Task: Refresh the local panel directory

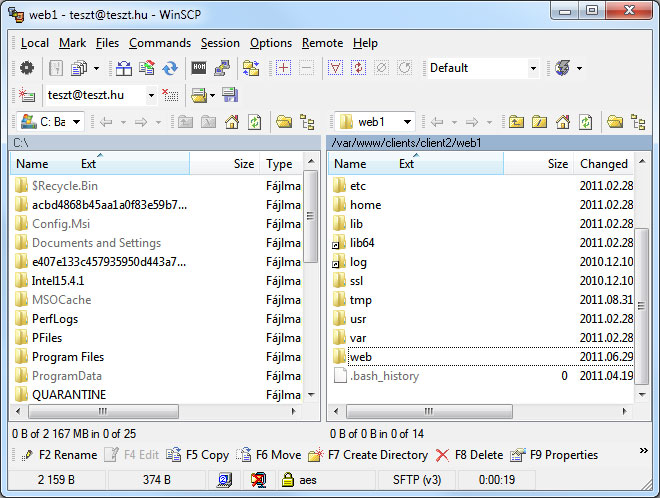Action: click(255, 123)
